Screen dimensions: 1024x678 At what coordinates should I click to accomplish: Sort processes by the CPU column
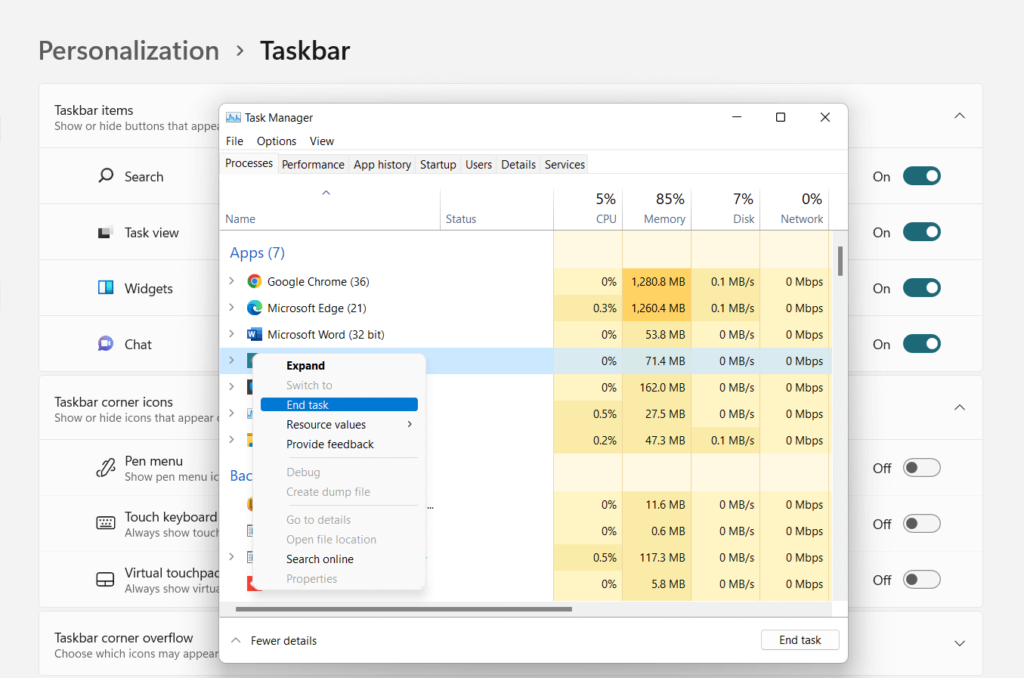click(x=588, y=208)
